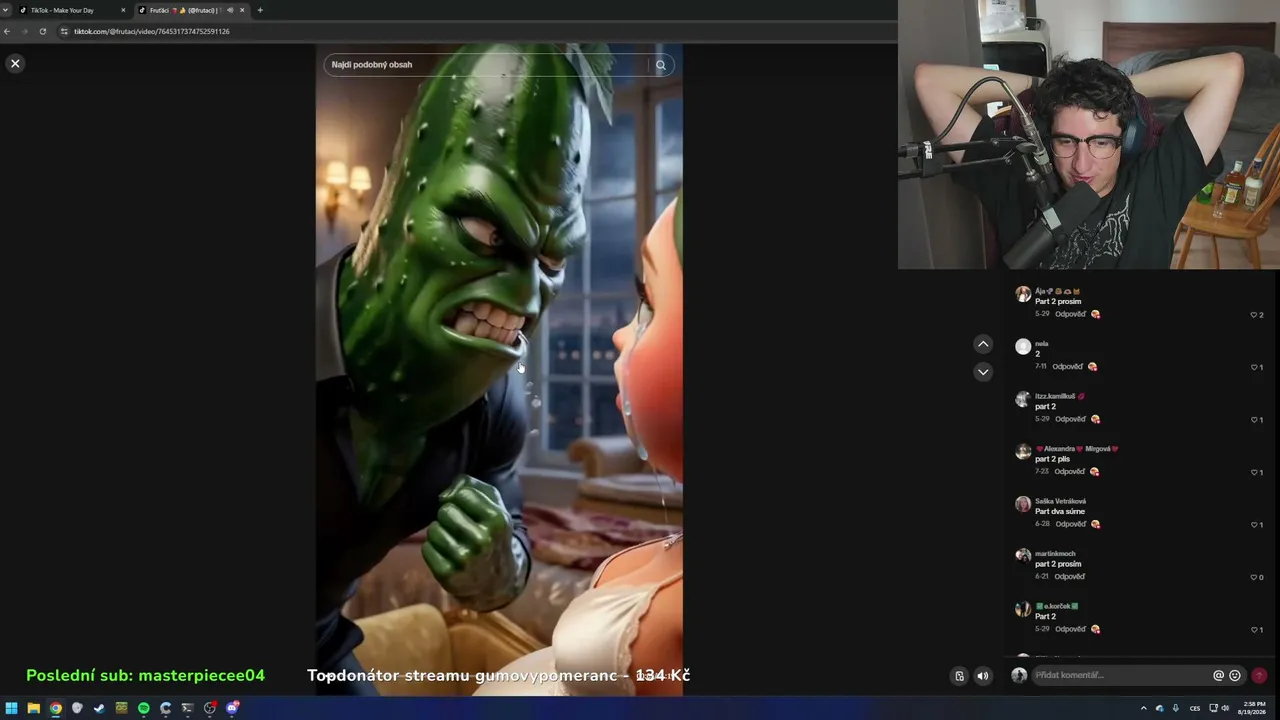Open the terminal from the taskbar
Screen dimensions: 1280x720
(187, 708)
